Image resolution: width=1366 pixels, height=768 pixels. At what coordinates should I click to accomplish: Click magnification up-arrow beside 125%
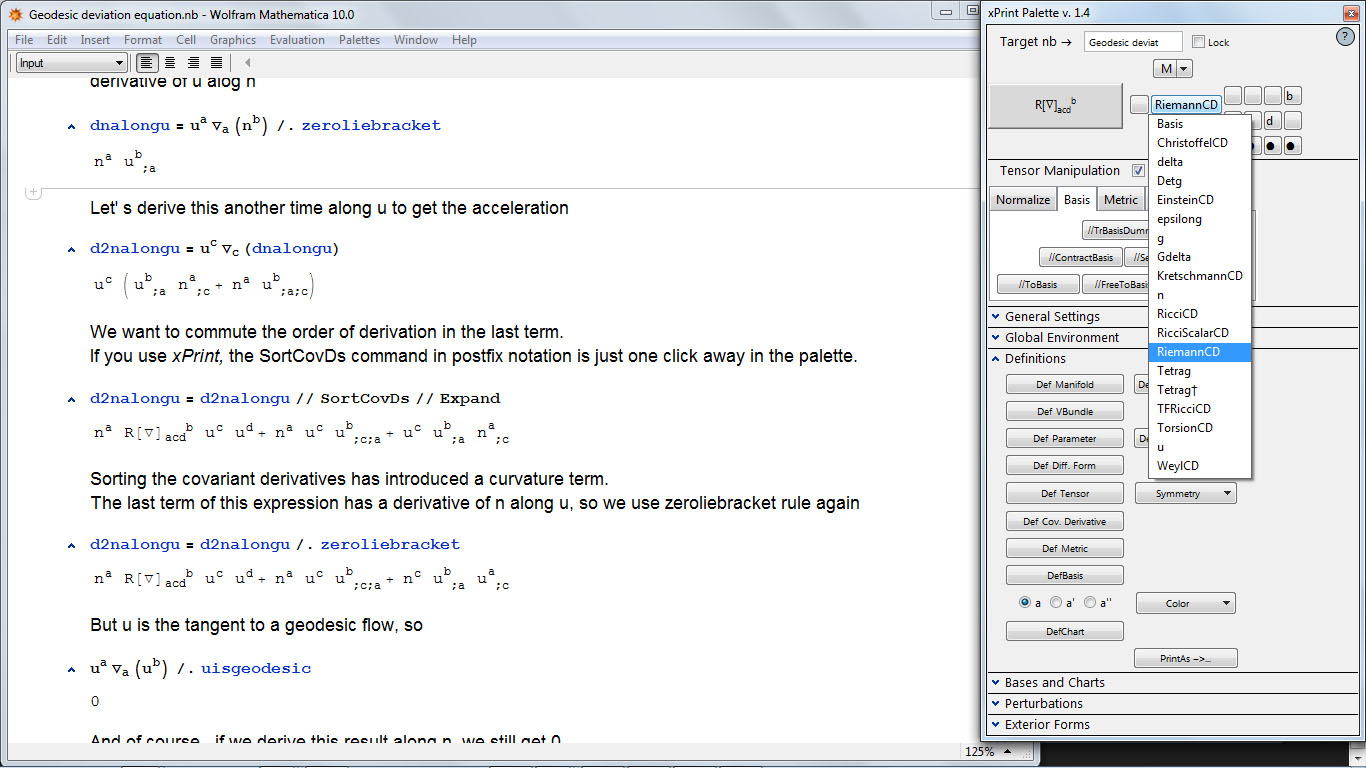1008,752
